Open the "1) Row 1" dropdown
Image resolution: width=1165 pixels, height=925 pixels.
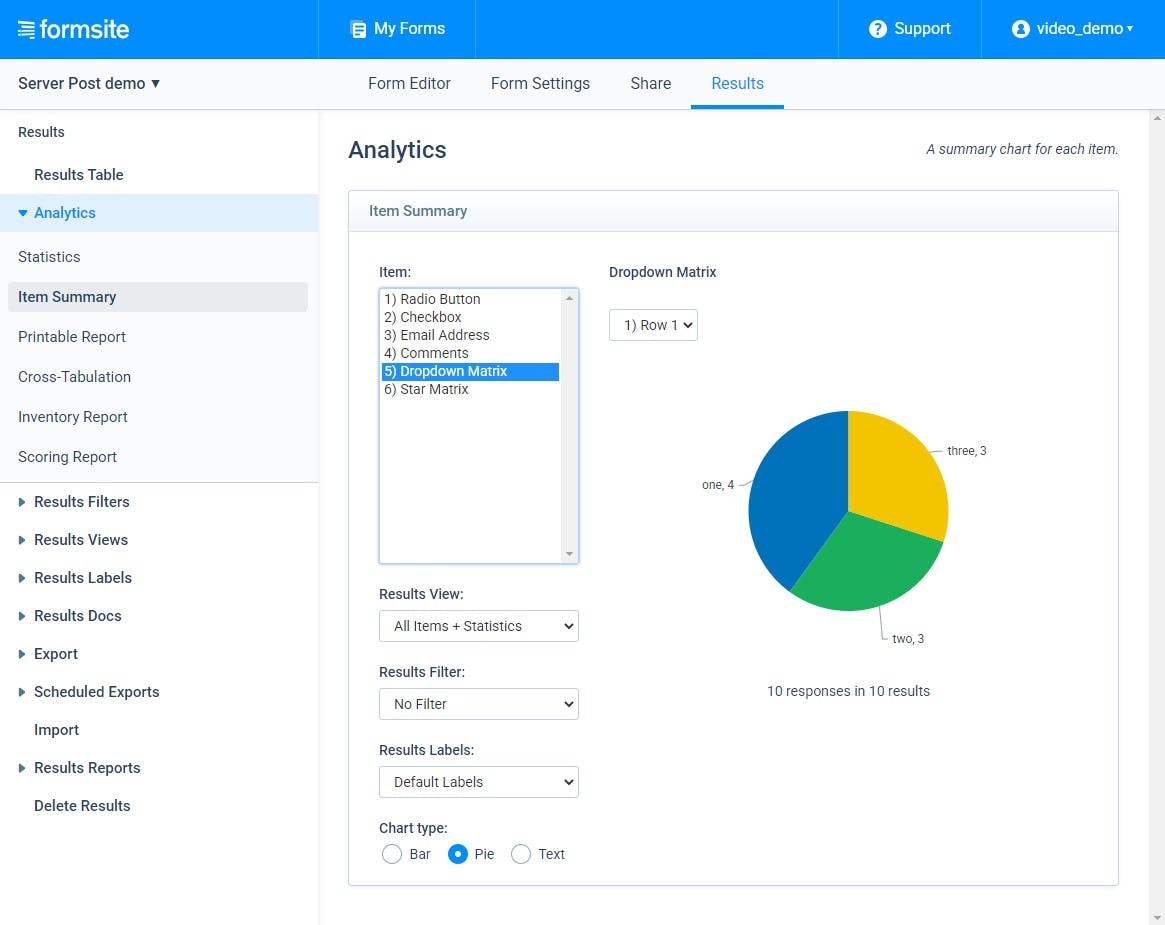point(653,324)
